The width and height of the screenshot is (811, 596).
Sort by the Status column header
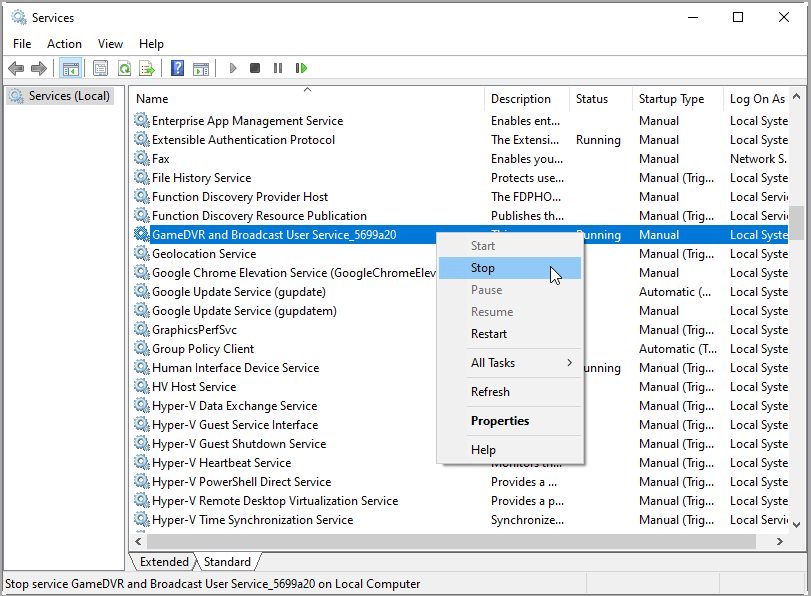[600, 99]
